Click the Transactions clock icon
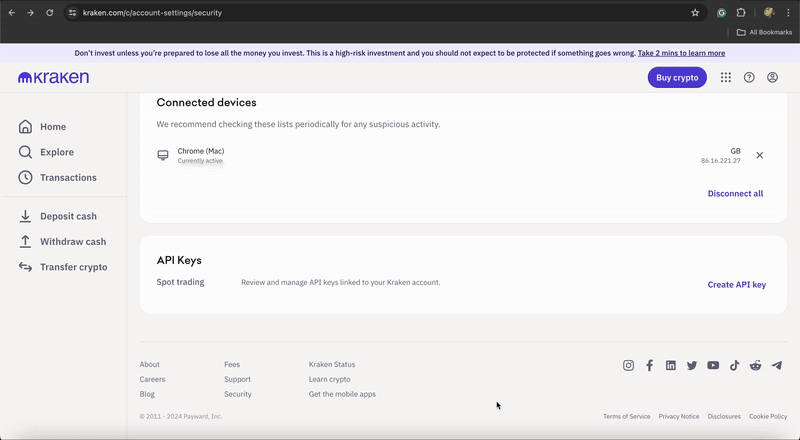Screen dimensions: 800x440 click(x=25, y=178)
